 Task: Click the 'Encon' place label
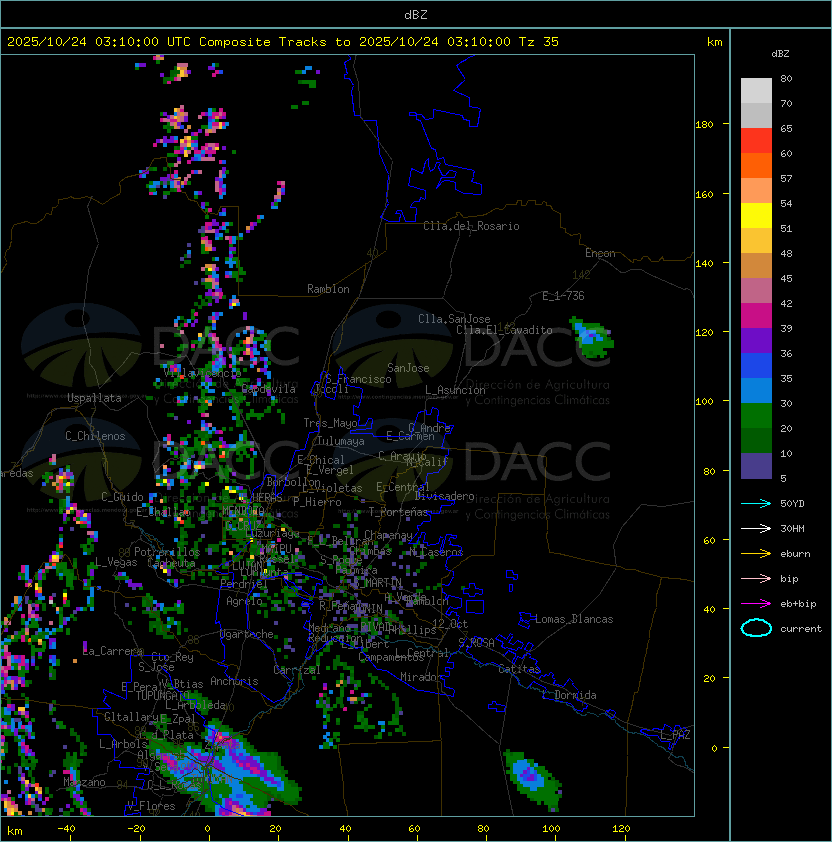point(600,253)
